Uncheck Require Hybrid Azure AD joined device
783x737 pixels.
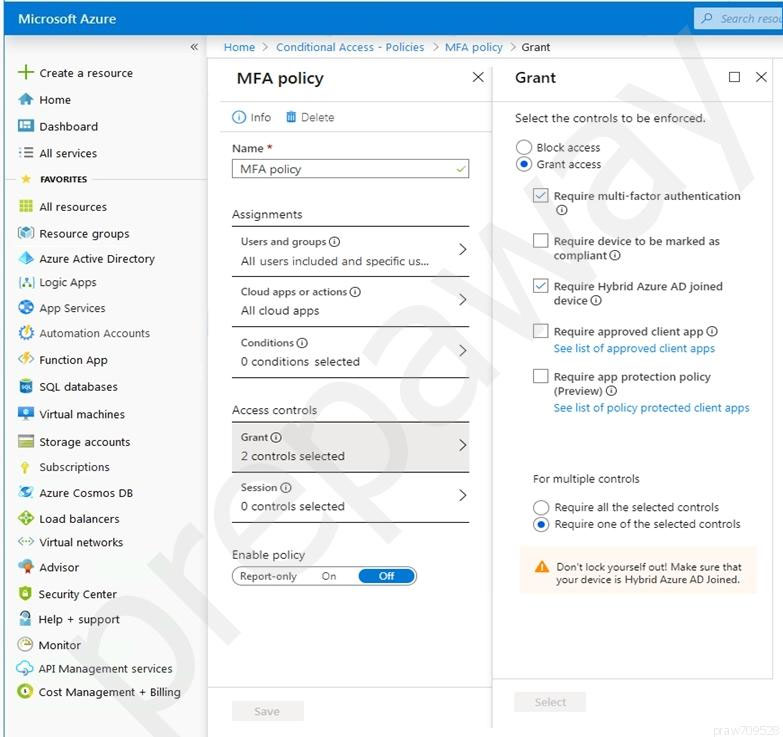click(540, 286)
